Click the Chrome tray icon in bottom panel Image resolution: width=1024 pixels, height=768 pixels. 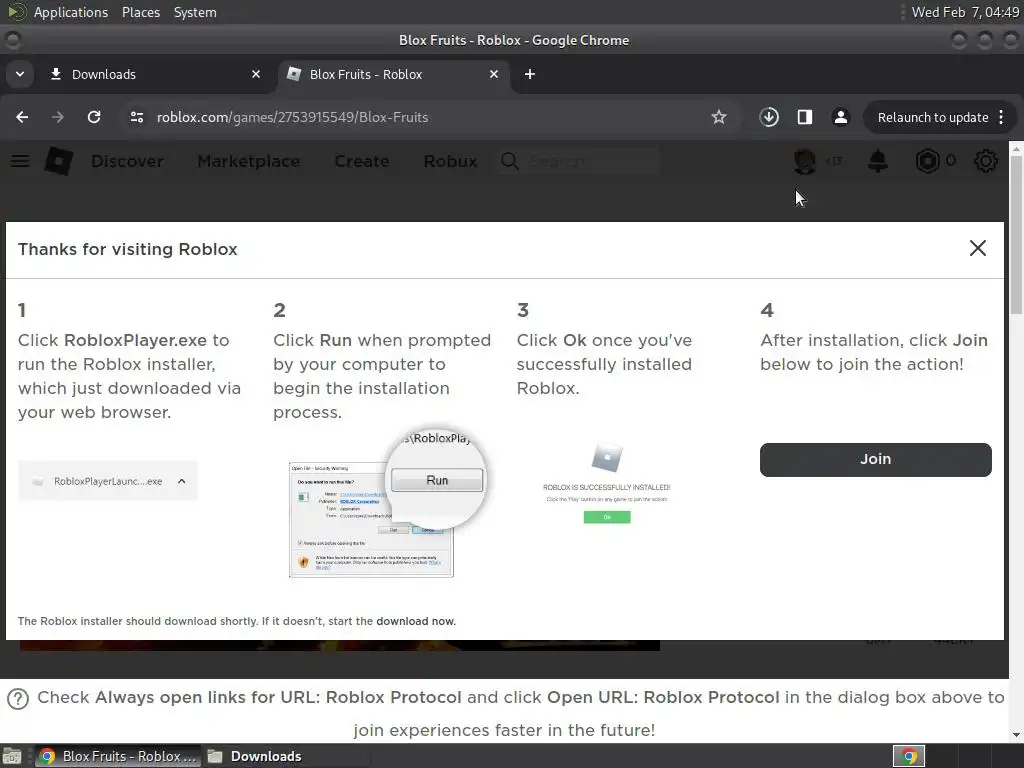click(909, 756)
